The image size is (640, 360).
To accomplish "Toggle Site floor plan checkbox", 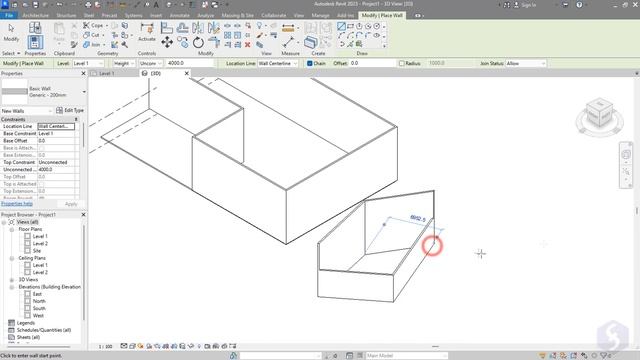I will pyautogui.click(x=27, y=251).
